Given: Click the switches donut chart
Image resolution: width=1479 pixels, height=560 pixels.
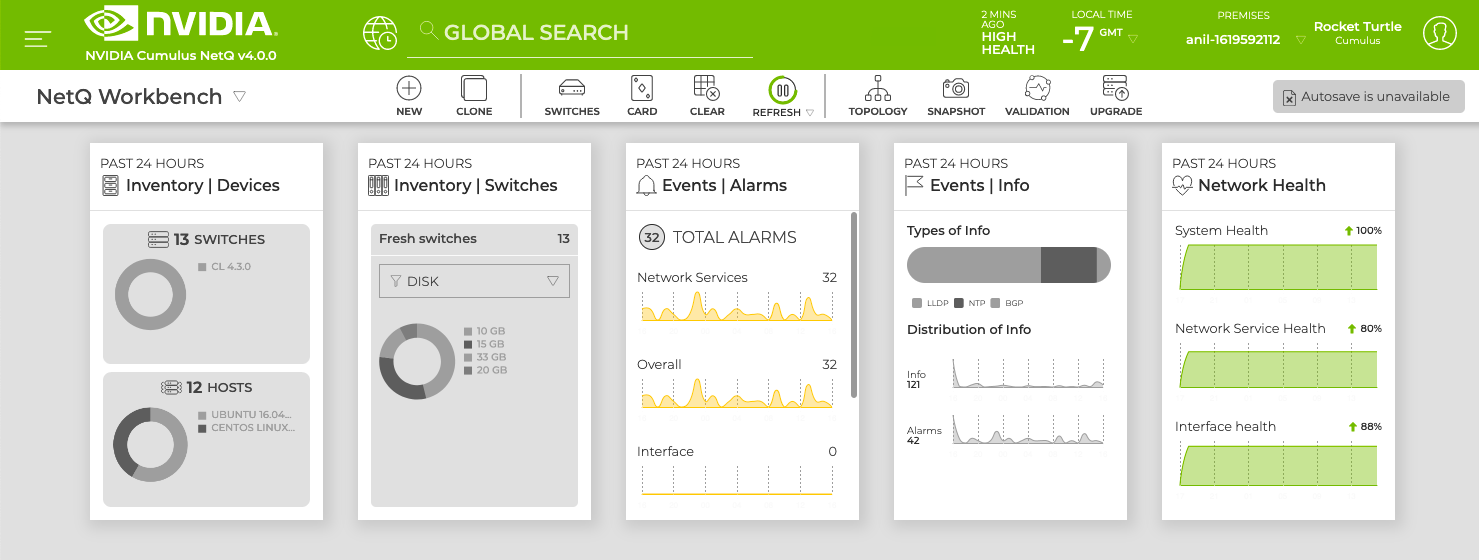Looking at the screenshot, I should tap(150, 294).
